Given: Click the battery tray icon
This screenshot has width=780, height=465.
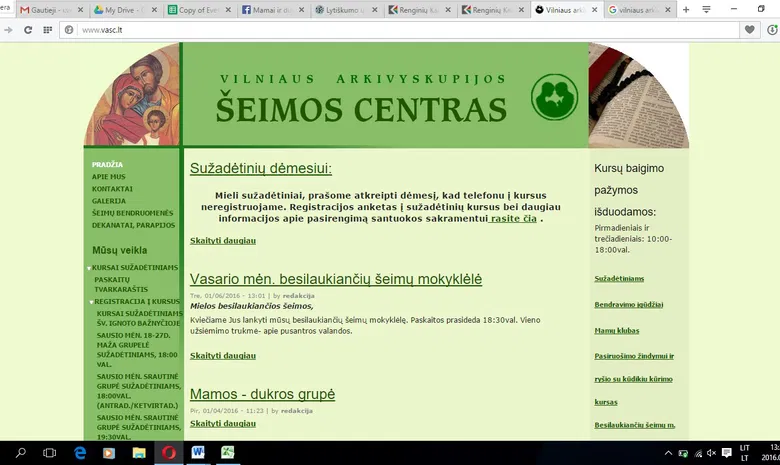Looking at the screenshot, I should [683, 453].
